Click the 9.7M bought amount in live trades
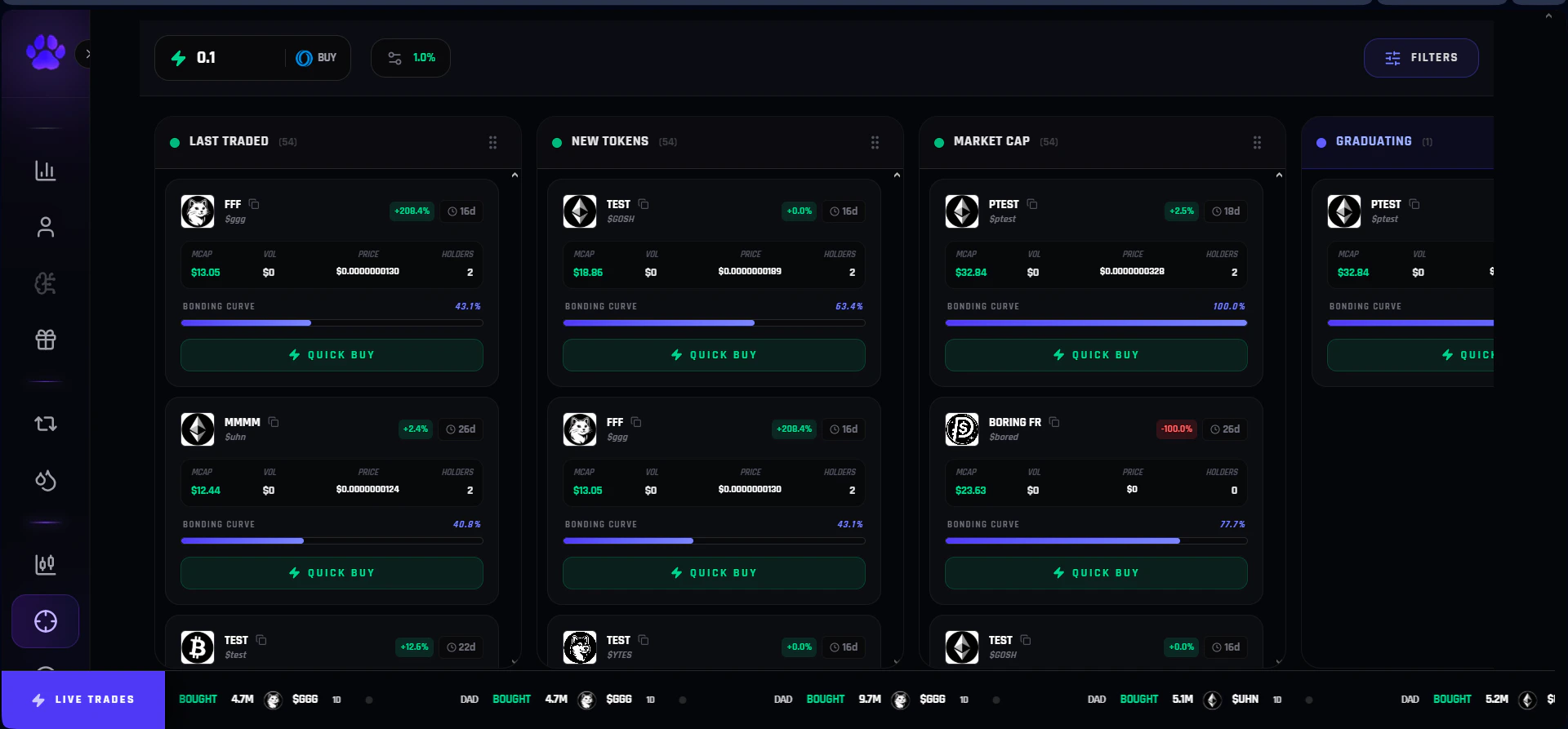The width and height of the screenshot is (1568, 729). (x=870, y=700)
